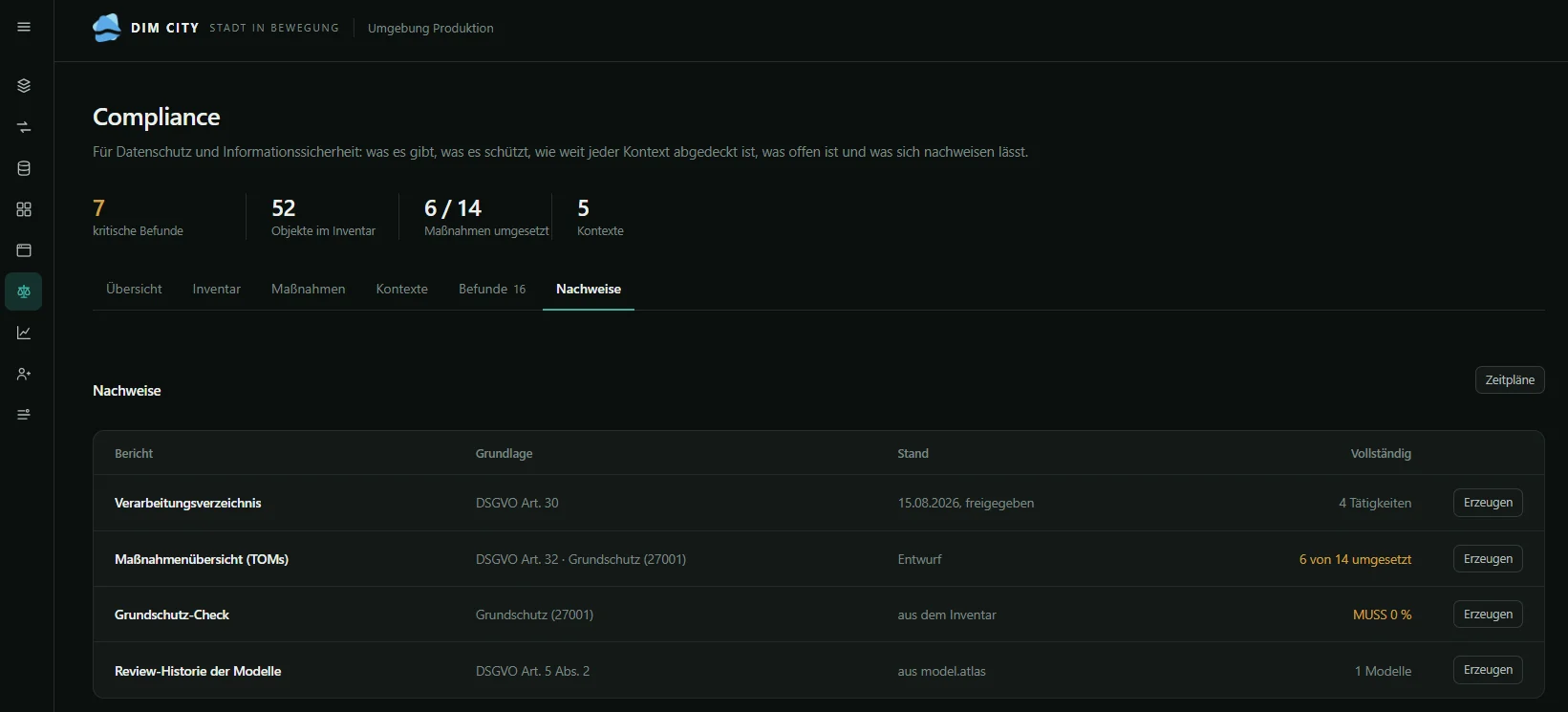Select the database cylinder sidebar icon
The height and width of the screenshot is (712, 1568).
[24, 168]
